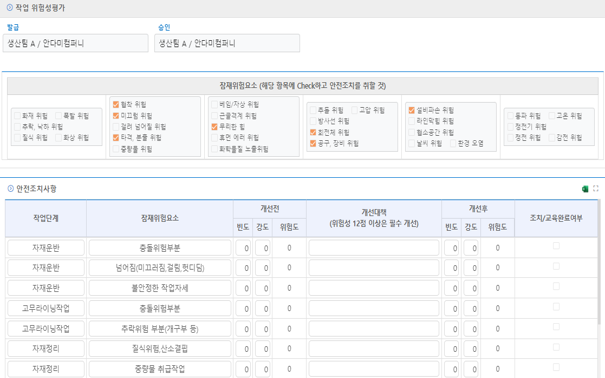This screenshot has height=378, width=605.
Task: Click the circle arrow icon beside 안전조치사항
Action: tap(10, 189)
